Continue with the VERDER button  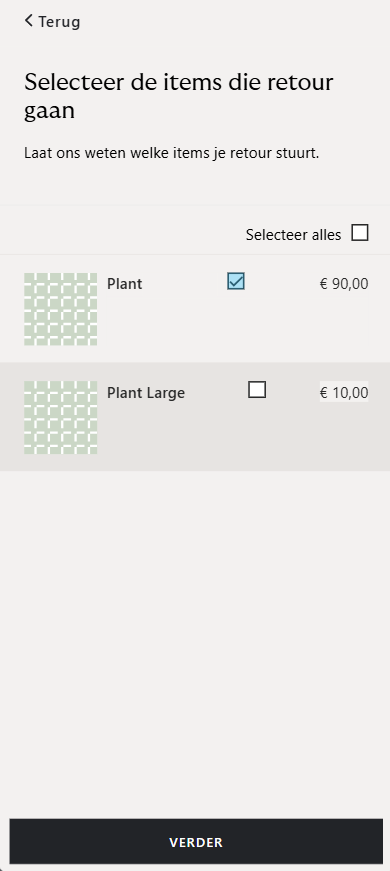(x=196, y=842)
